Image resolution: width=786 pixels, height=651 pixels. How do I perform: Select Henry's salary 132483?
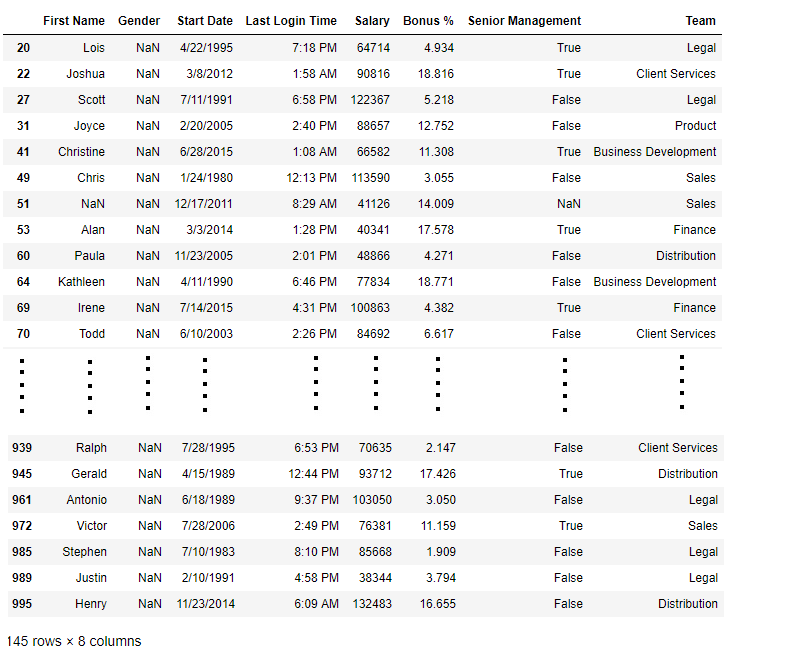pyautogui.click(x=372, y=604)
